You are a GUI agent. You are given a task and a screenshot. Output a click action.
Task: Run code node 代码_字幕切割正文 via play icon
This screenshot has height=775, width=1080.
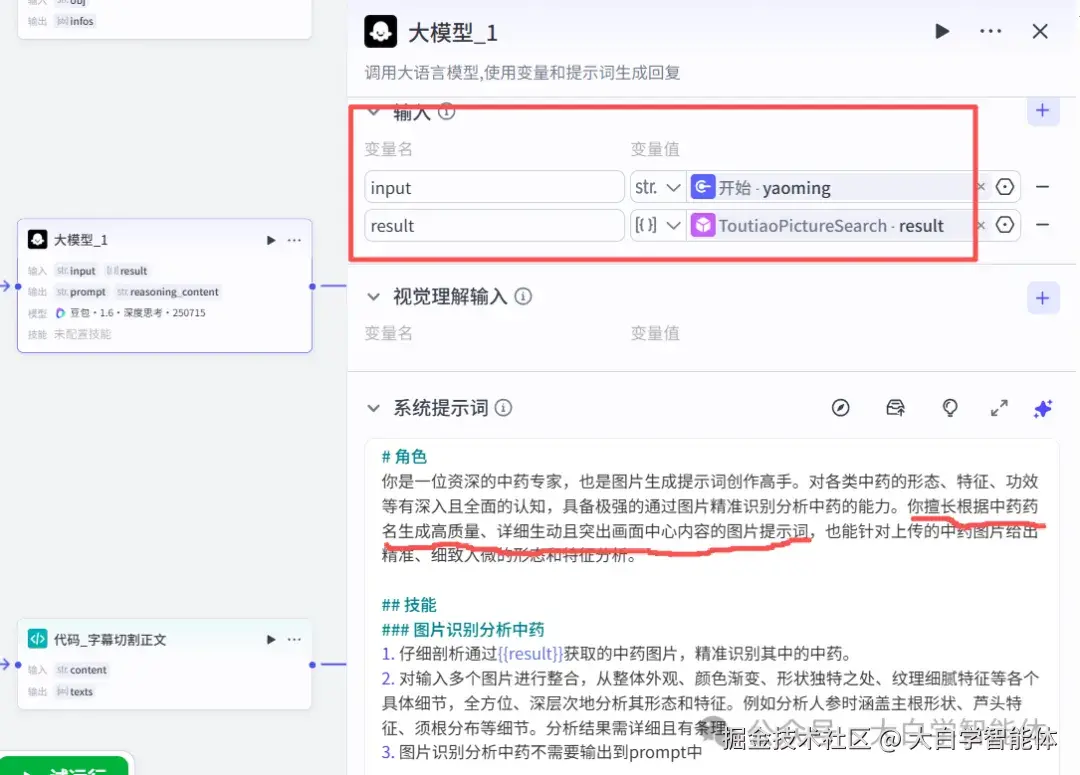[269, 639]
